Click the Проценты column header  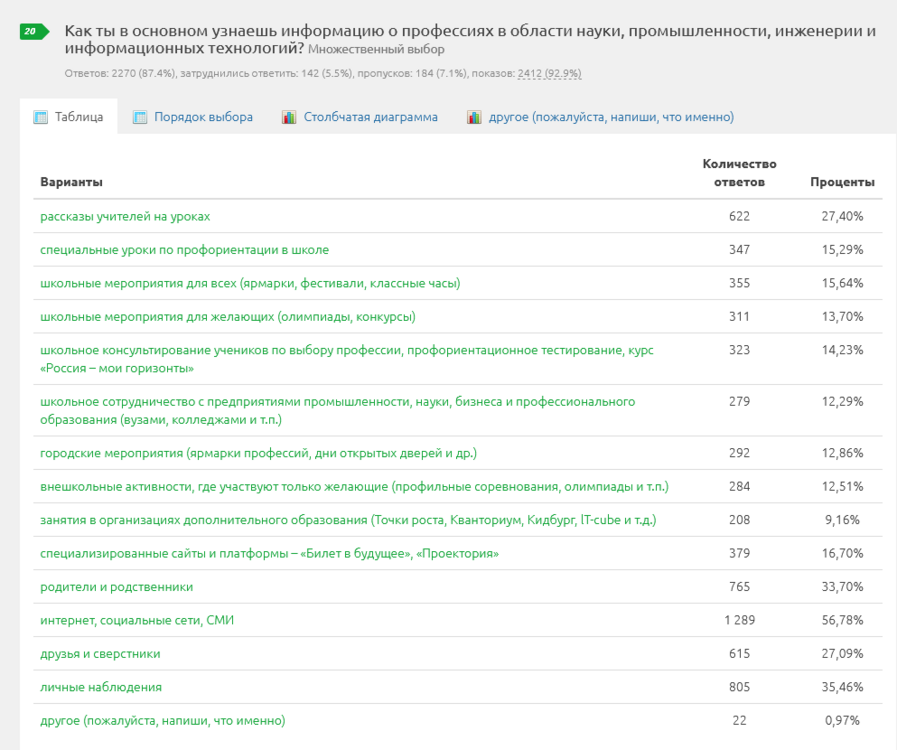coord(842,182)
